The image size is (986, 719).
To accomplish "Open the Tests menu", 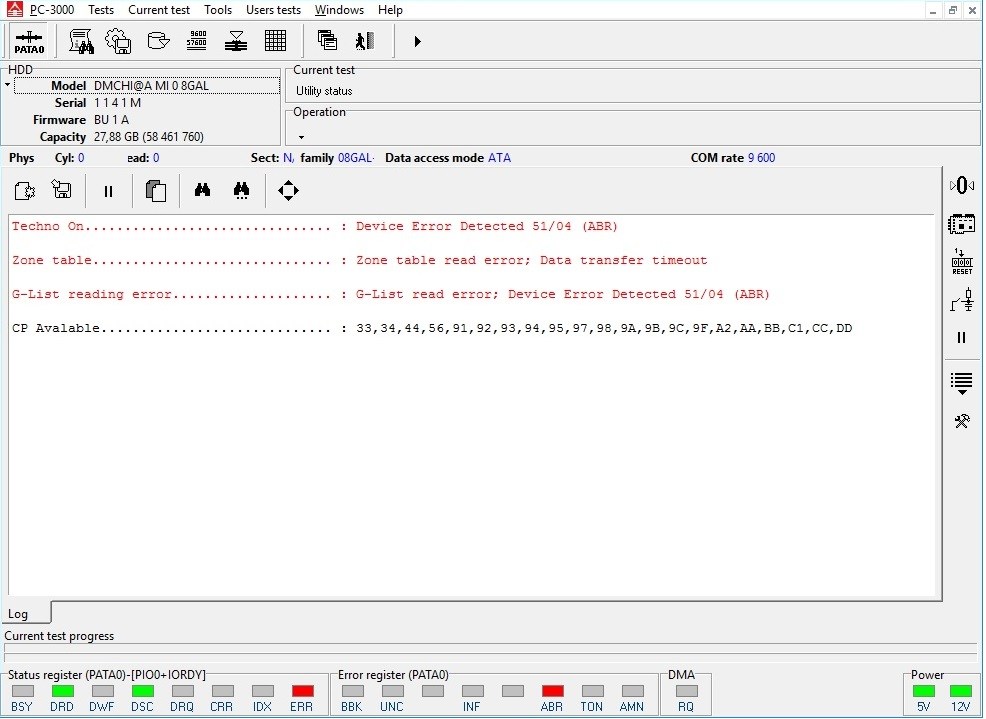I will point(101,10).
